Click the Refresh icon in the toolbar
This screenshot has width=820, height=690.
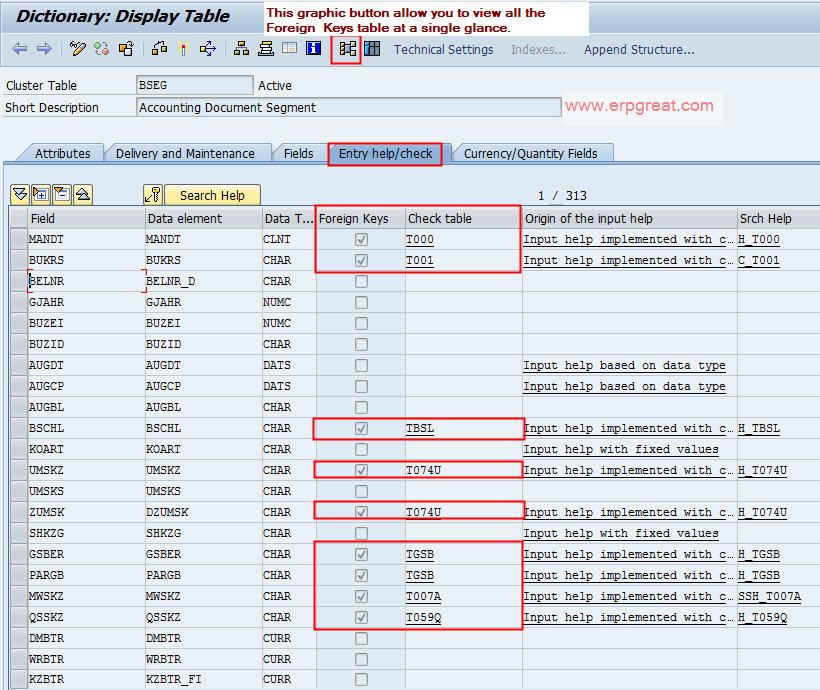[x=103, y=50]
